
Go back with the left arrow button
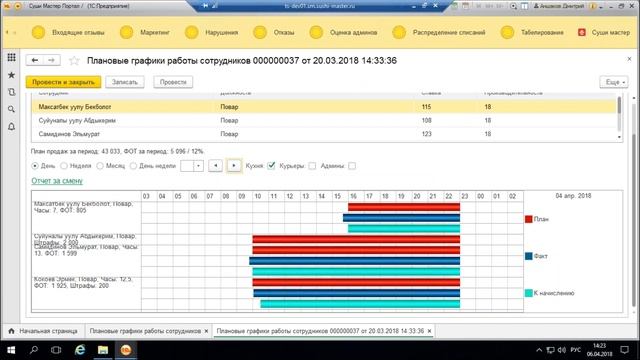click(x=35, y=60)
